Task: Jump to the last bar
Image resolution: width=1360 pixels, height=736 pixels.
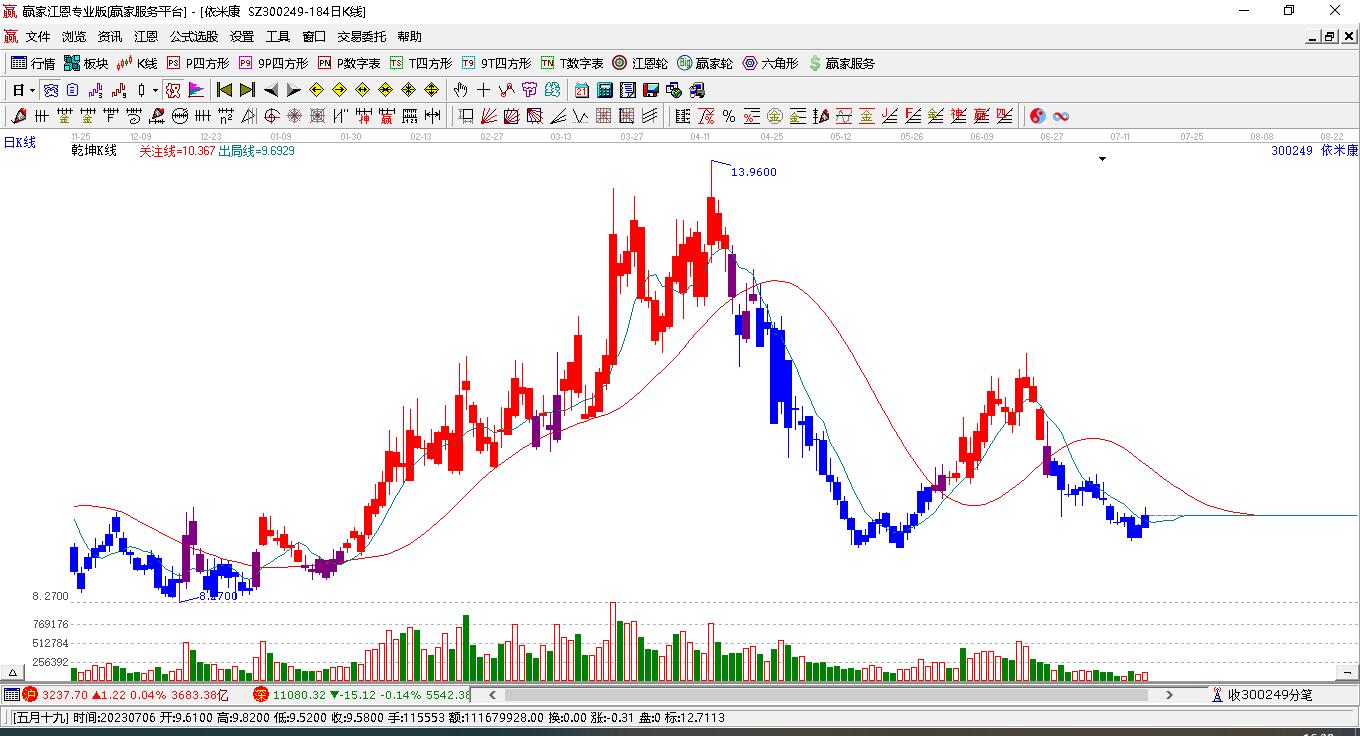Action: coord(247,90)
